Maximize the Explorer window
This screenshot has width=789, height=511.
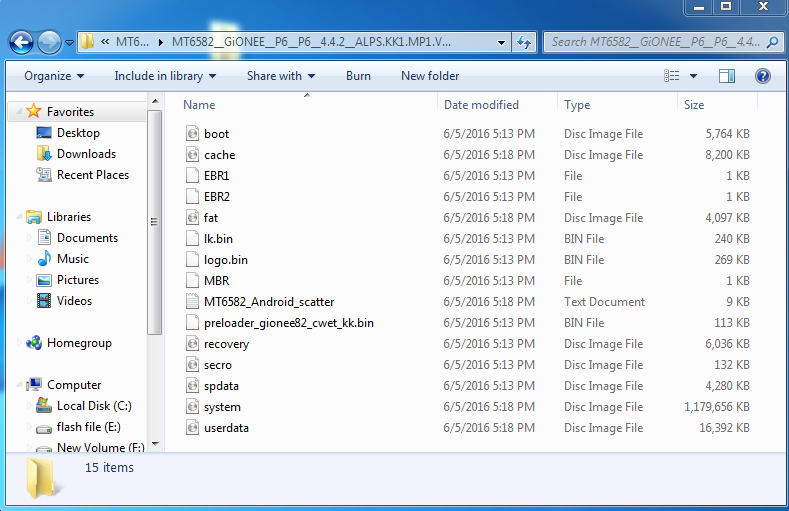(726, 7)
